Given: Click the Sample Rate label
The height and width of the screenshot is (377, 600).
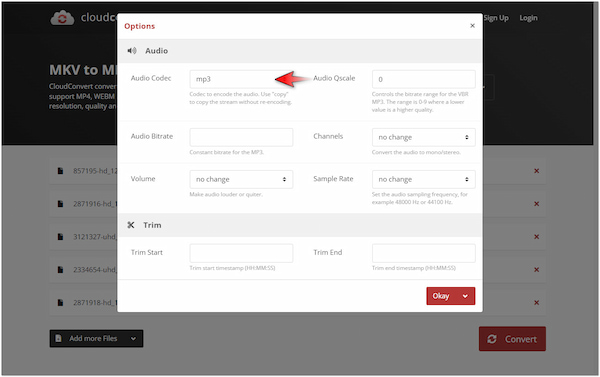Looking at the screenshot, I should 333,179.
